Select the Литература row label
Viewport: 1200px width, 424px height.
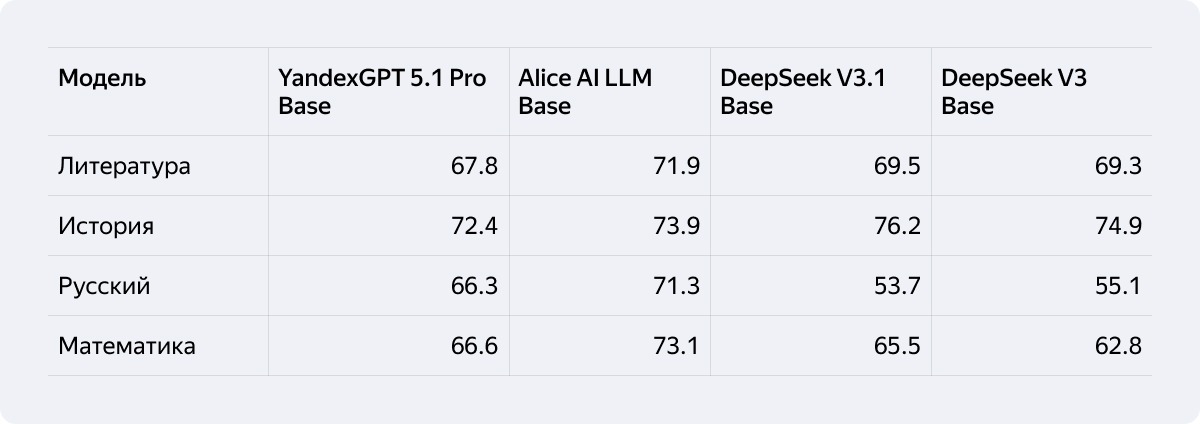124,166
